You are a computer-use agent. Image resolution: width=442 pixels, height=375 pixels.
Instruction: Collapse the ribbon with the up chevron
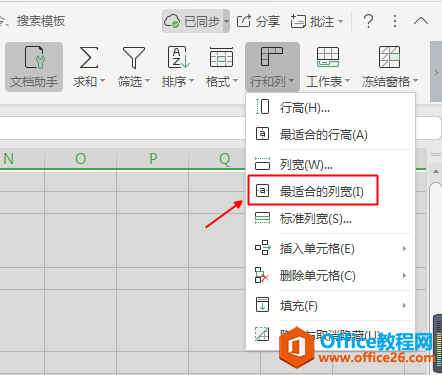pyautogui.click(x=421, y=21)
